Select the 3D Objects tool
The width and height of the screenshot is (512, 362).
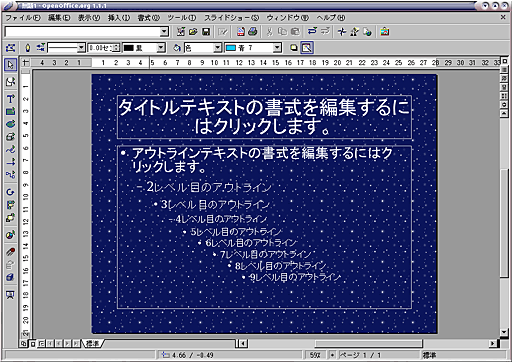11,137
